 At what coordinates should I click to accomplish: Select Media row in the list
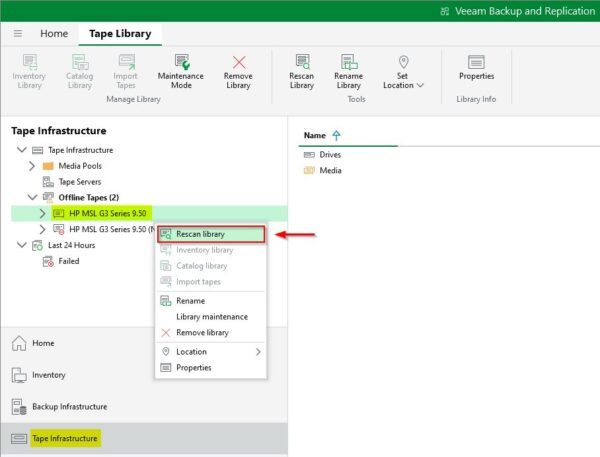point(323,170)
